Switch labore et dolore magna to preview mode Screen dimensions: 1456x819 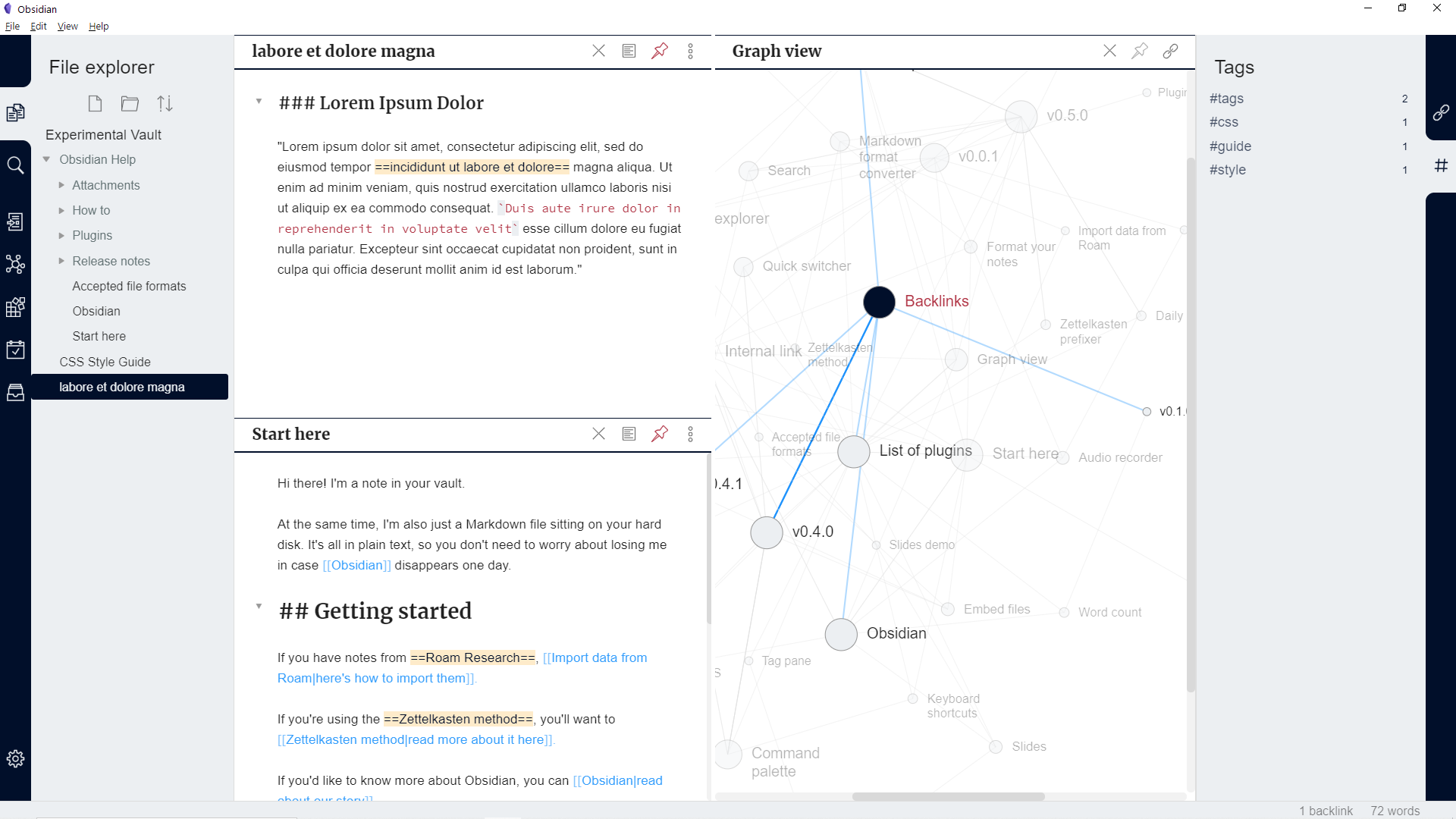(629, 51)
